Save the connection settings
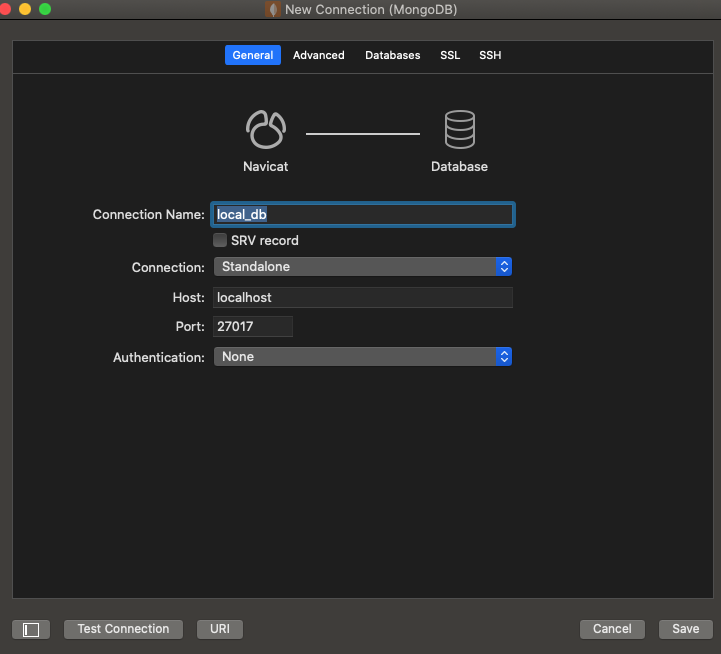Screen dimensions: 721x654 pyautogui.click(x=685, y=629)
